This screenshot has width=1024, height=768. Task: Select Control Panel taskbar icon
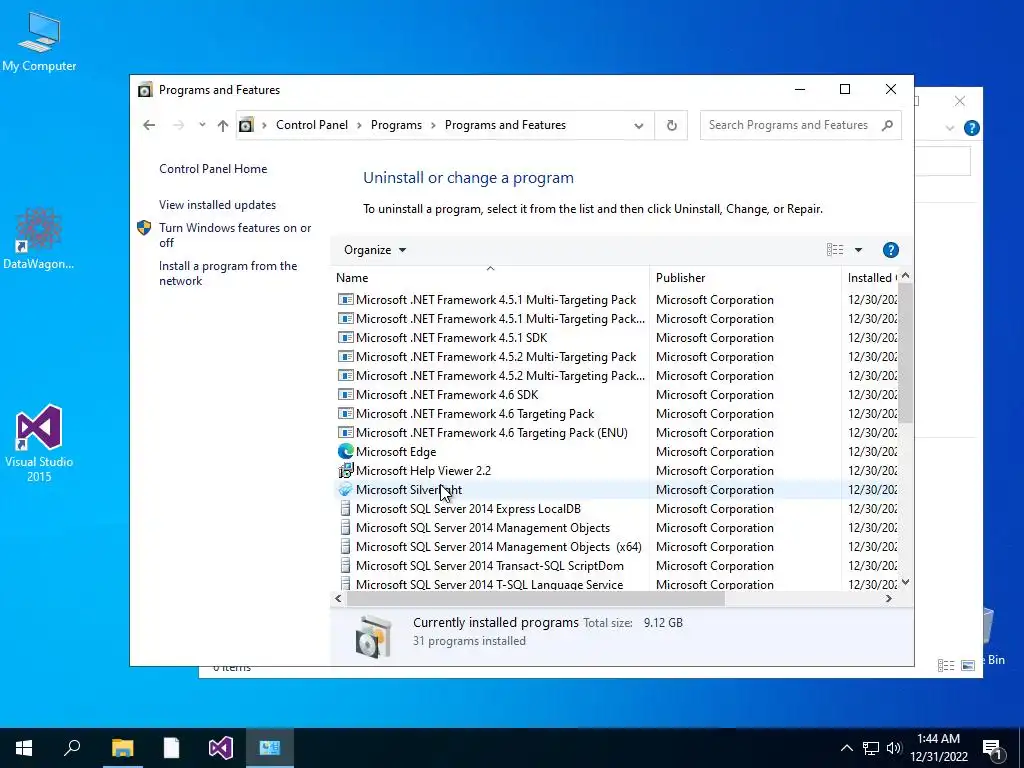(x=270, y=748)
